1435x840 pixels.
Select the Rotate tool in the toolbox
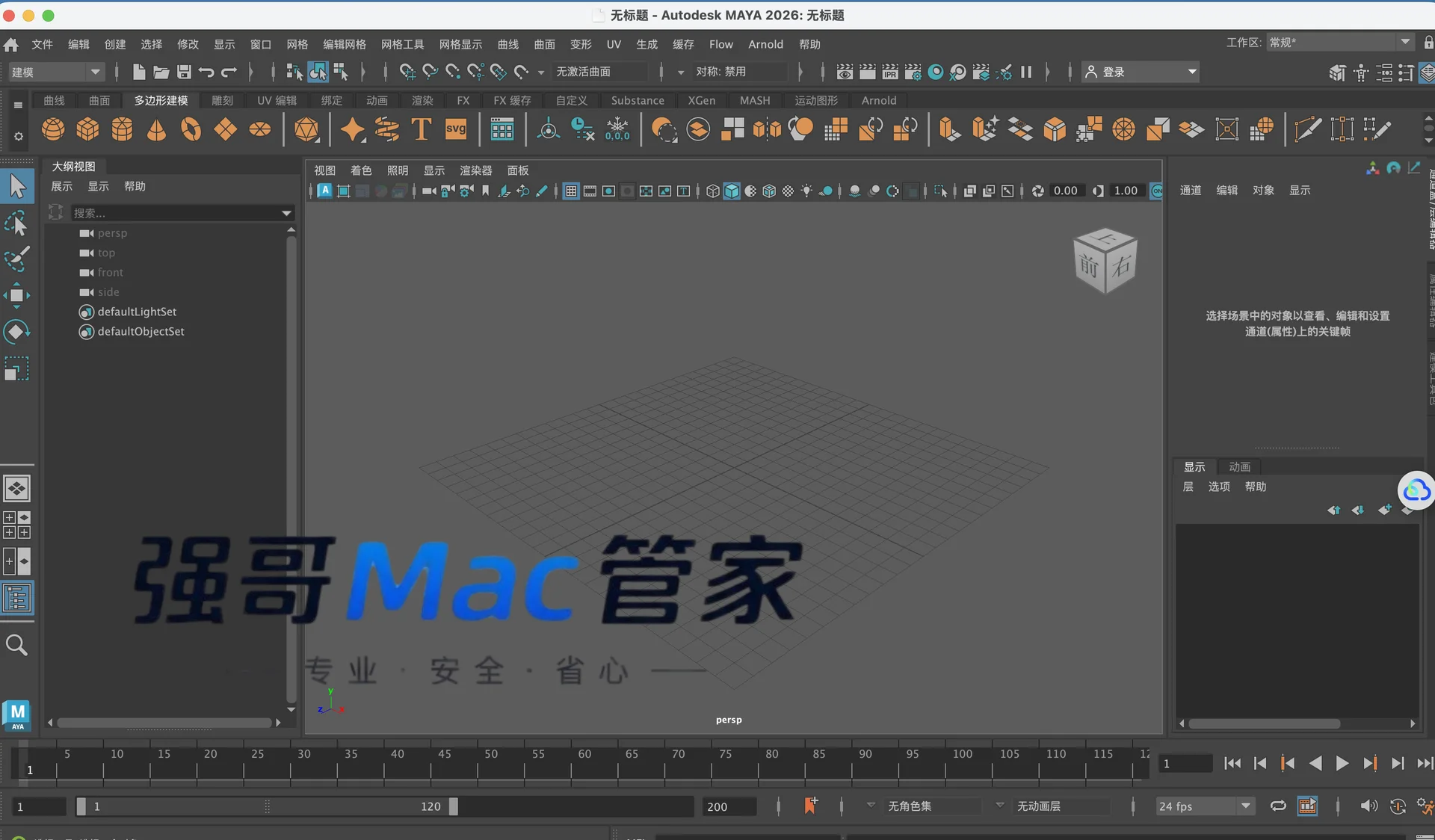(x=16, y=332)
